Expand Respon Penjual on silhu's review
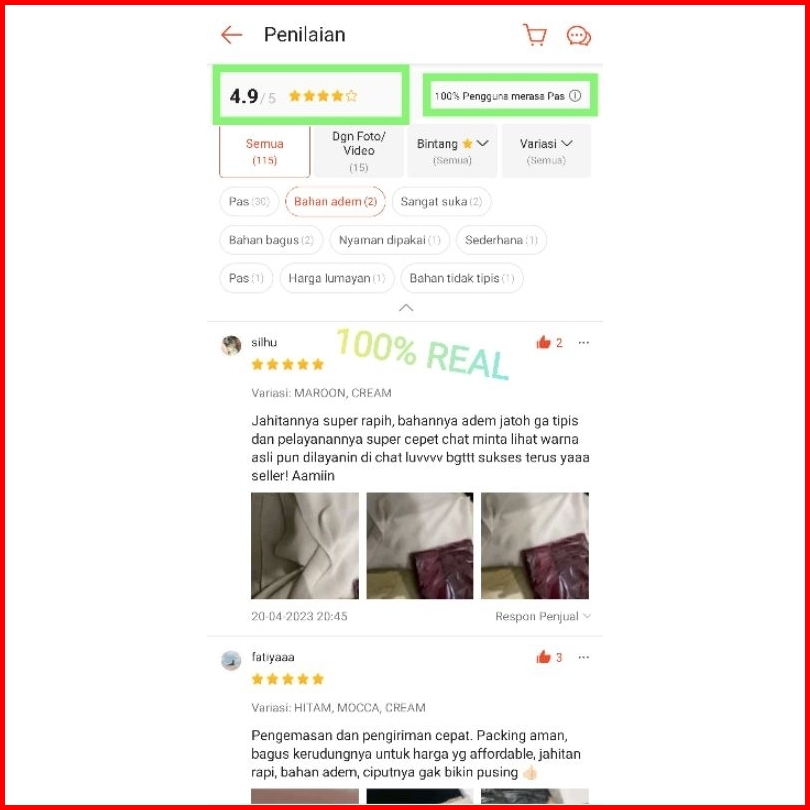The height and width of the screenshot is (810, 810). click(x=543, y=616)
